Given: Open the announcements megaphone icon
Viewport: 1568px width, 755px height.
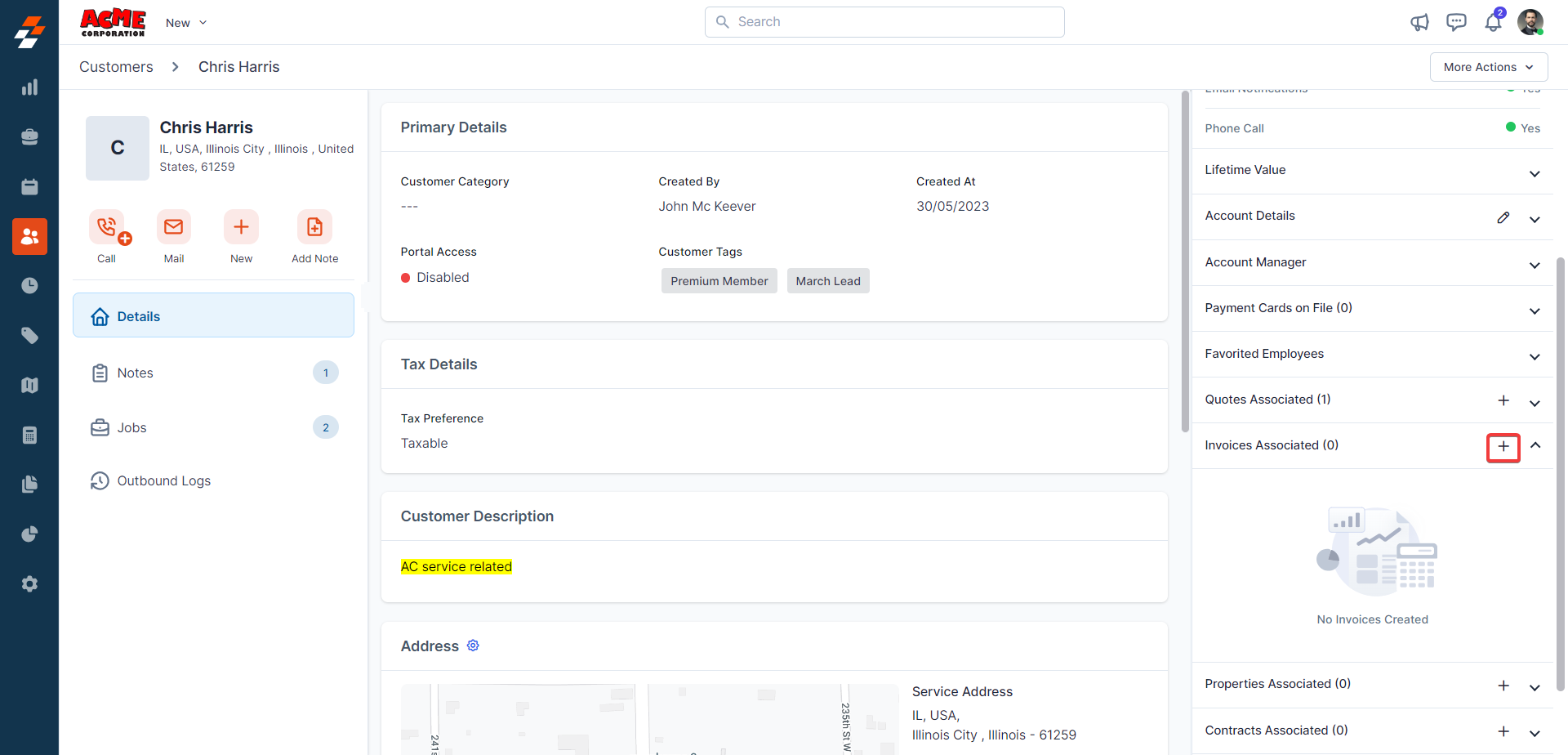Looking at the screenshot, I should 1419,22.
